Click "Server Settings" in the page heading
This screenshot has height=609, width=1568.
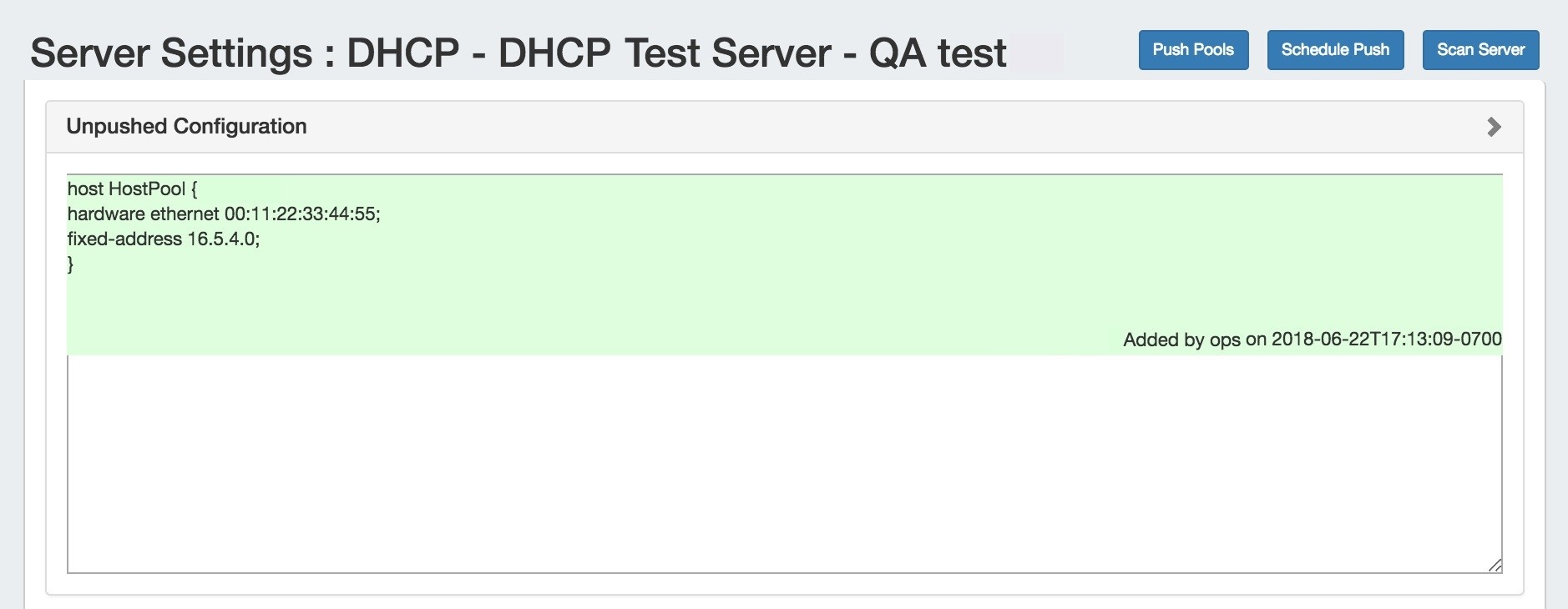click(171, 53)
